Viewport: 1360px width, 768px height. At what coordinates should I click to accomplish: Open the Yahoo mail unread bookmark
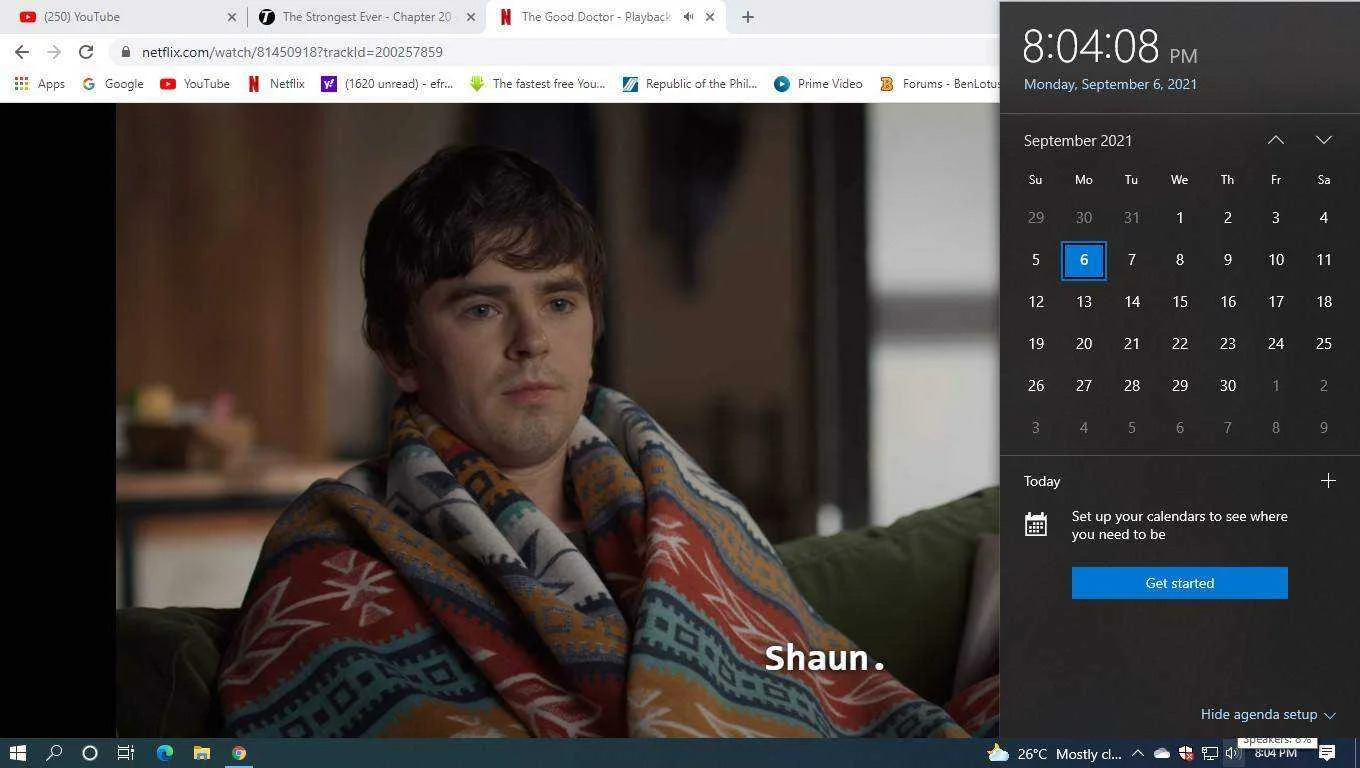[x=387, y=84]
